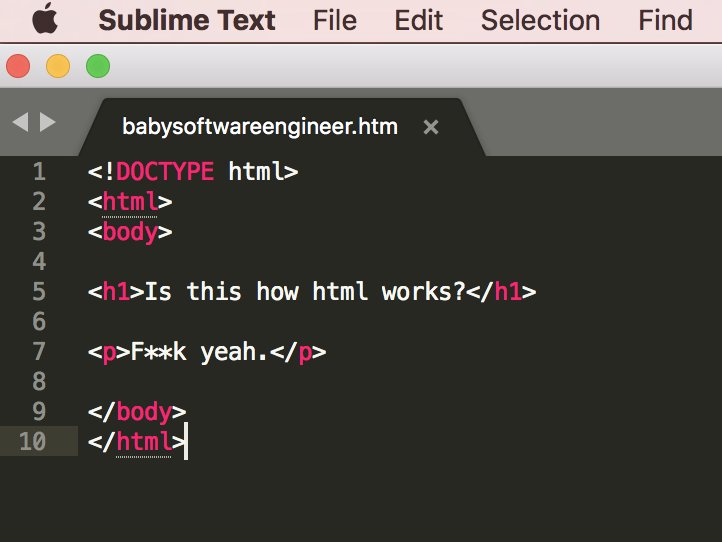Go to previous tab with left arrow

coord(21,122)
